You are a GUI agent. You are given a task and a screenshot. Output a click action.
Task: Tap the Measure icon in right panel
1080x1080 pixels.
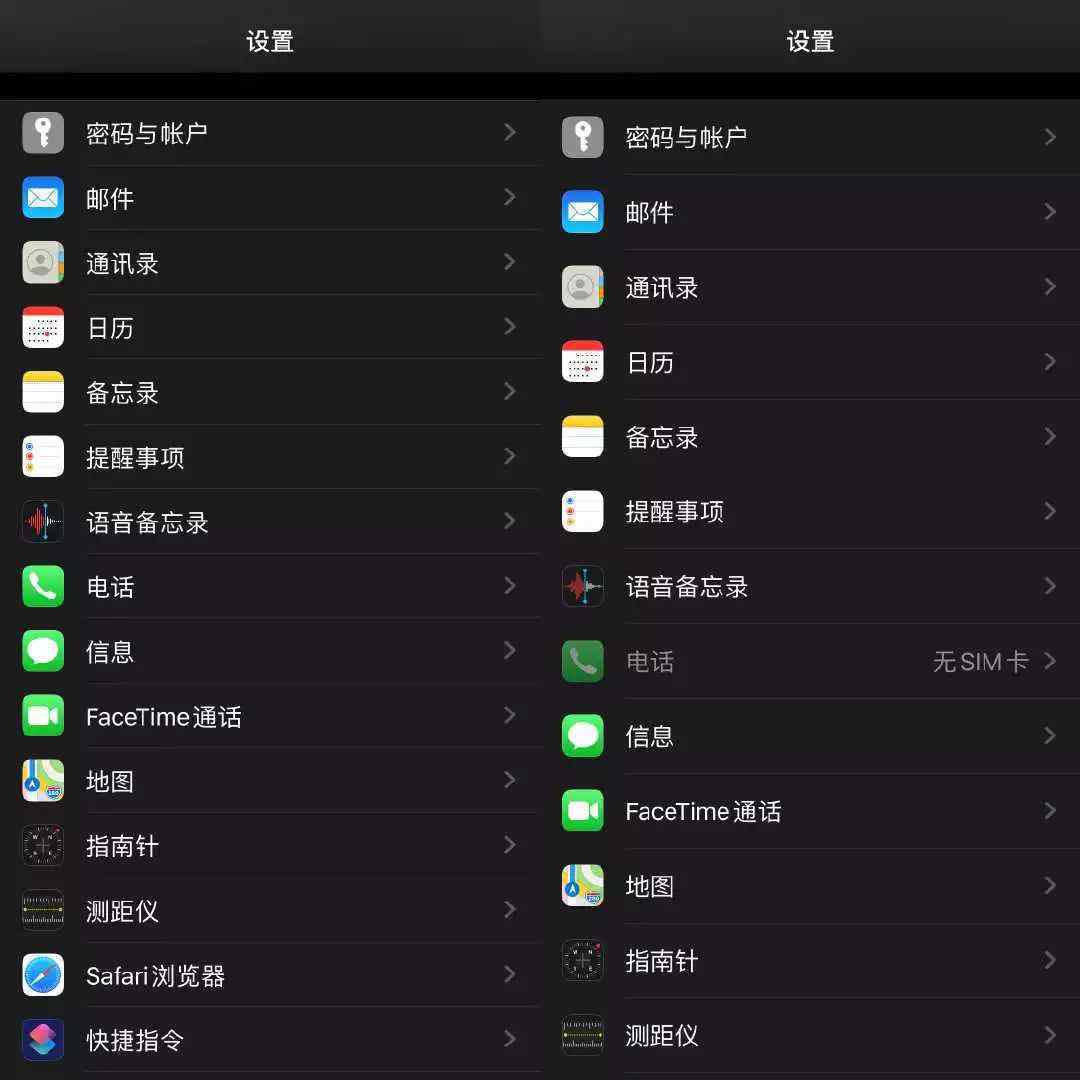[583, 1035]
